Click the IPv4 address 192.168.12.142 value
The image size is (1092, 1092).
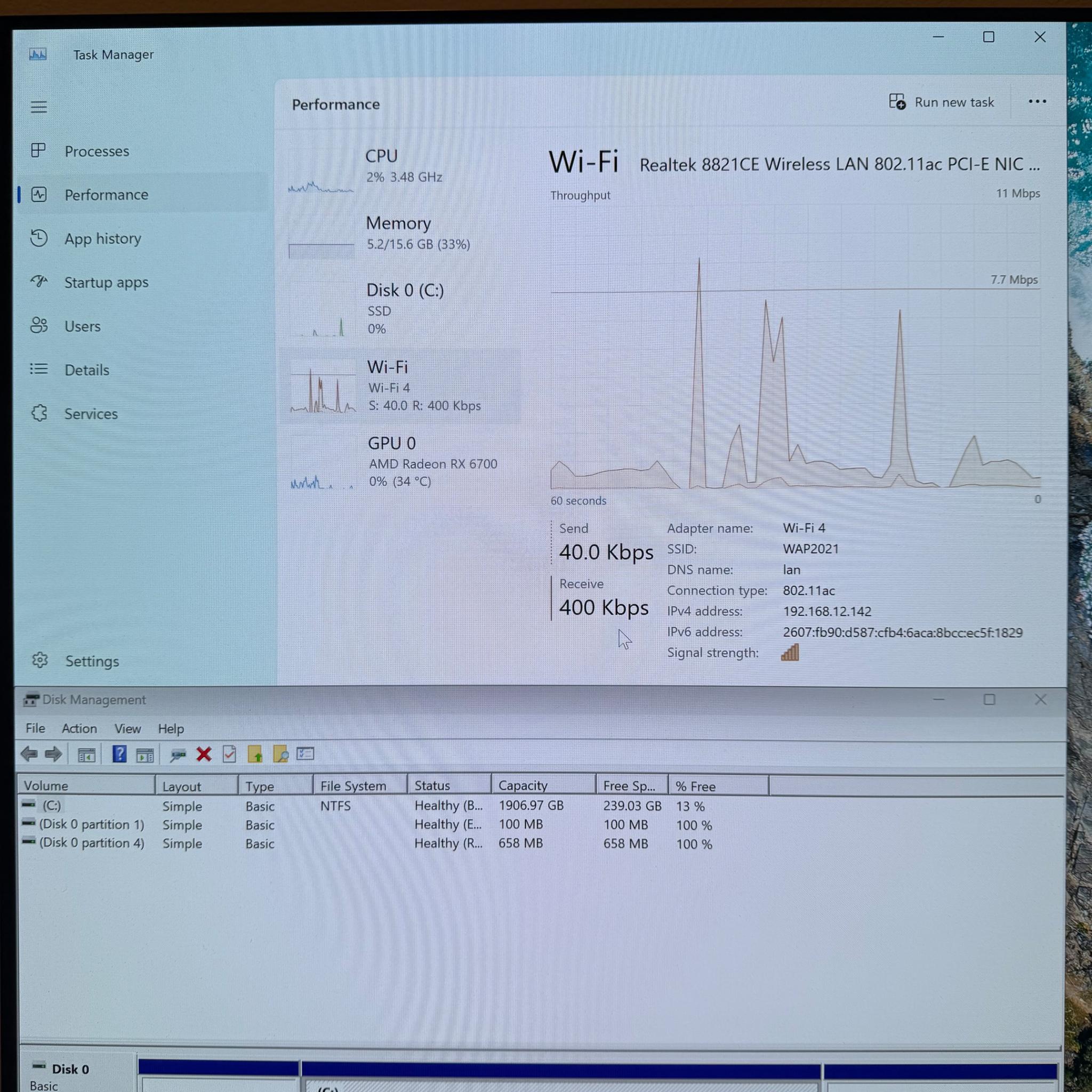[827, 611]
